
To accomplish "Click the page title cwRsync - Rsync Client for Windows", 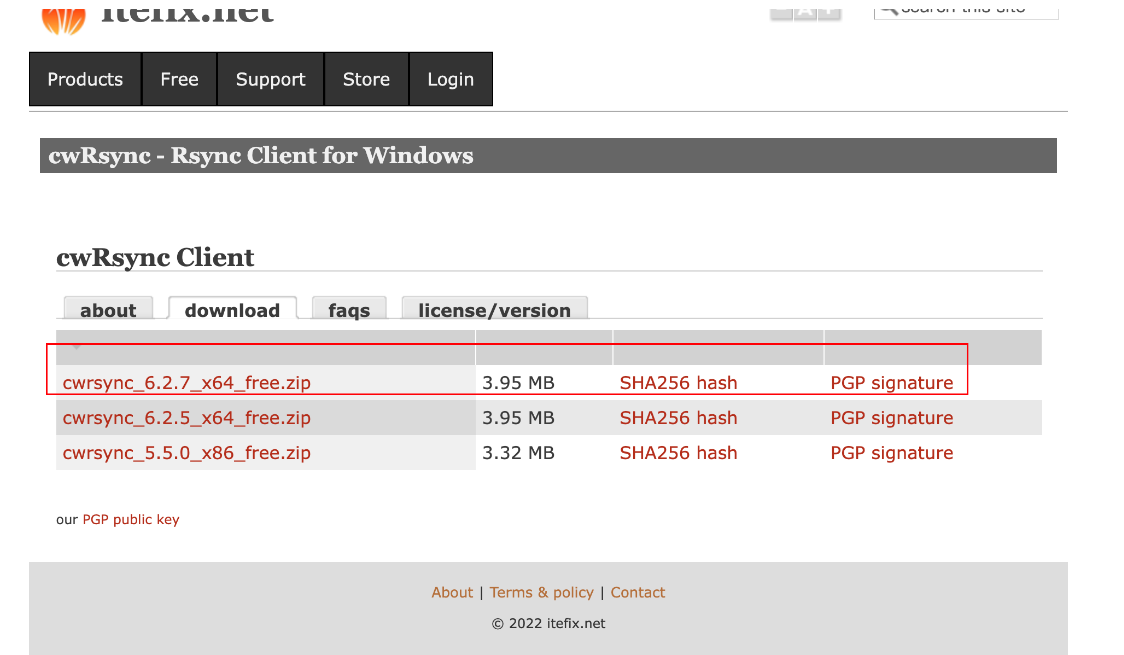I will [261, 156].
